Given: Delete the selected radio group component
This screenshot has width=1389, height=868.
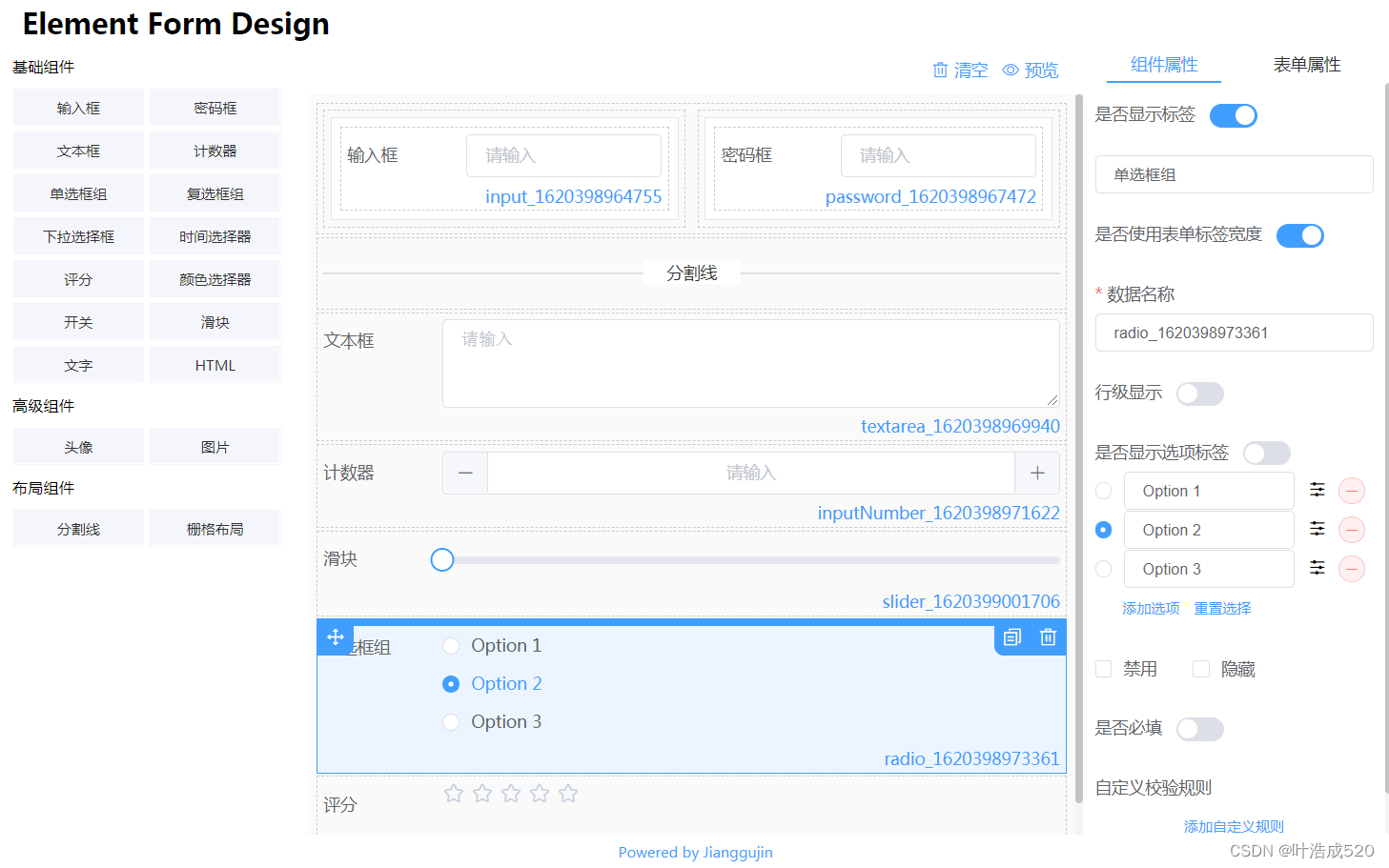Looking at the screenshot, I should tap(1048, 636).
